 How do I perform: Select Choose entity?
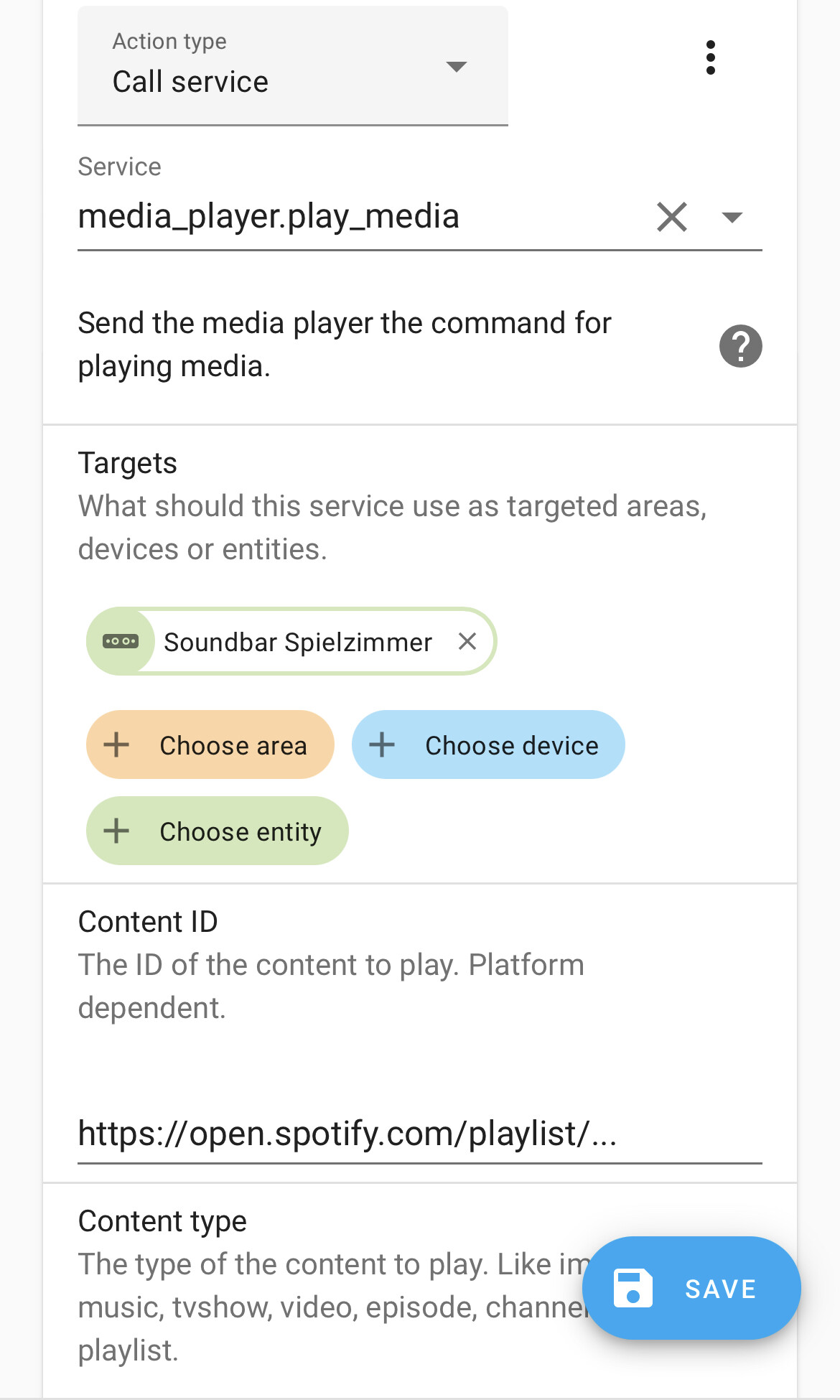click(217, 831)
